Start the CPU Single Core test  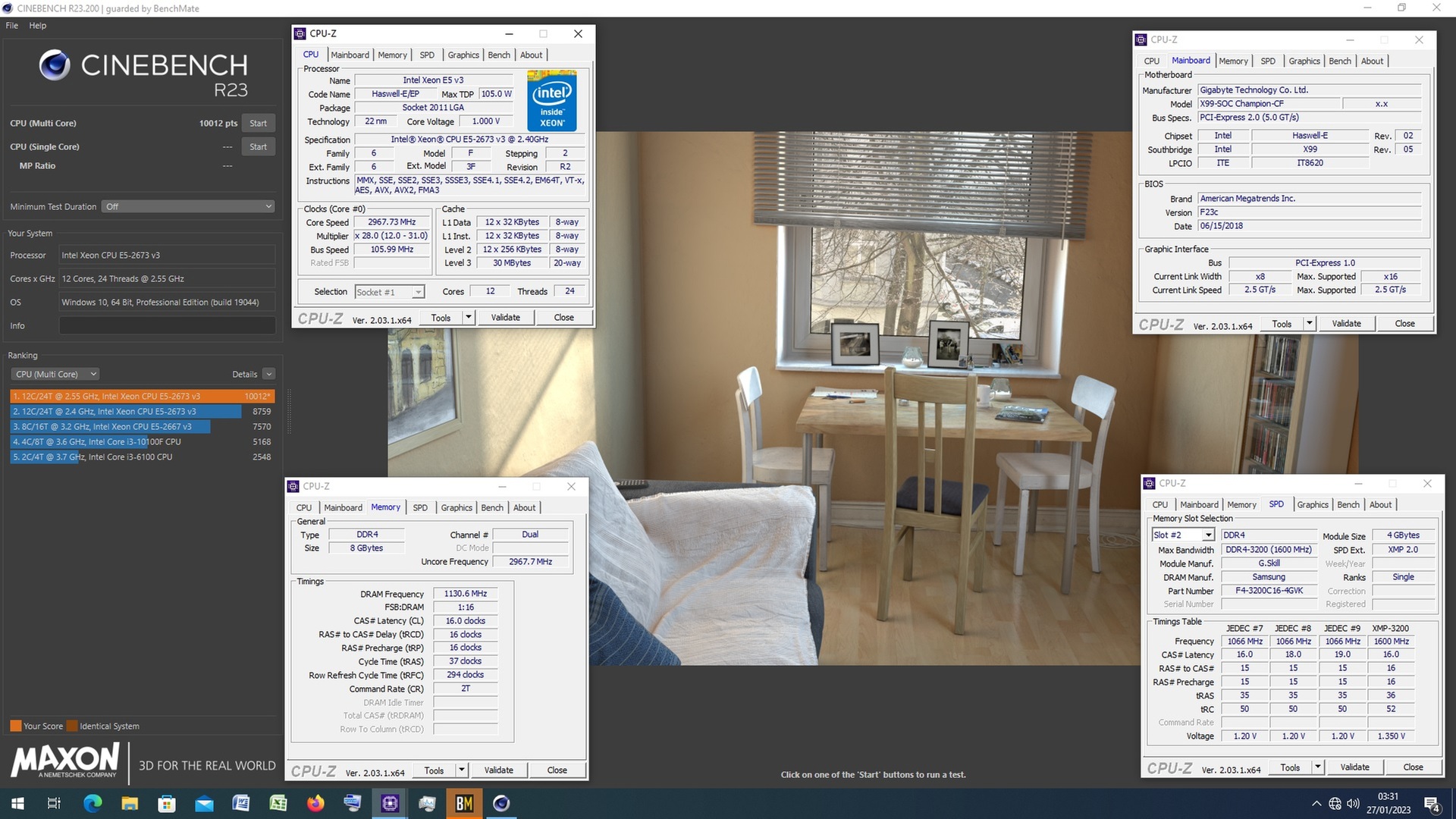pyautogui.click(x=258, y=147)
